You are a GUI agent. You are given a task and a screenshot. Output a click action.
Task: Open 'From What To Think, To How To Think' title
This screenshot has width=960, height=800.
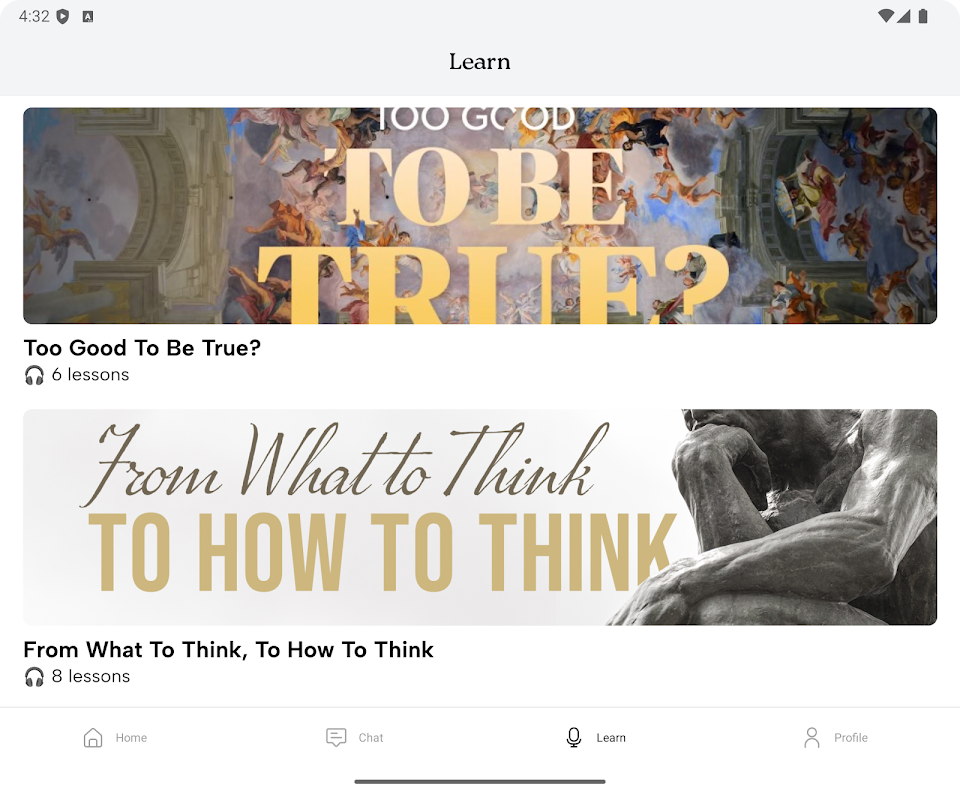click(228, 649)
